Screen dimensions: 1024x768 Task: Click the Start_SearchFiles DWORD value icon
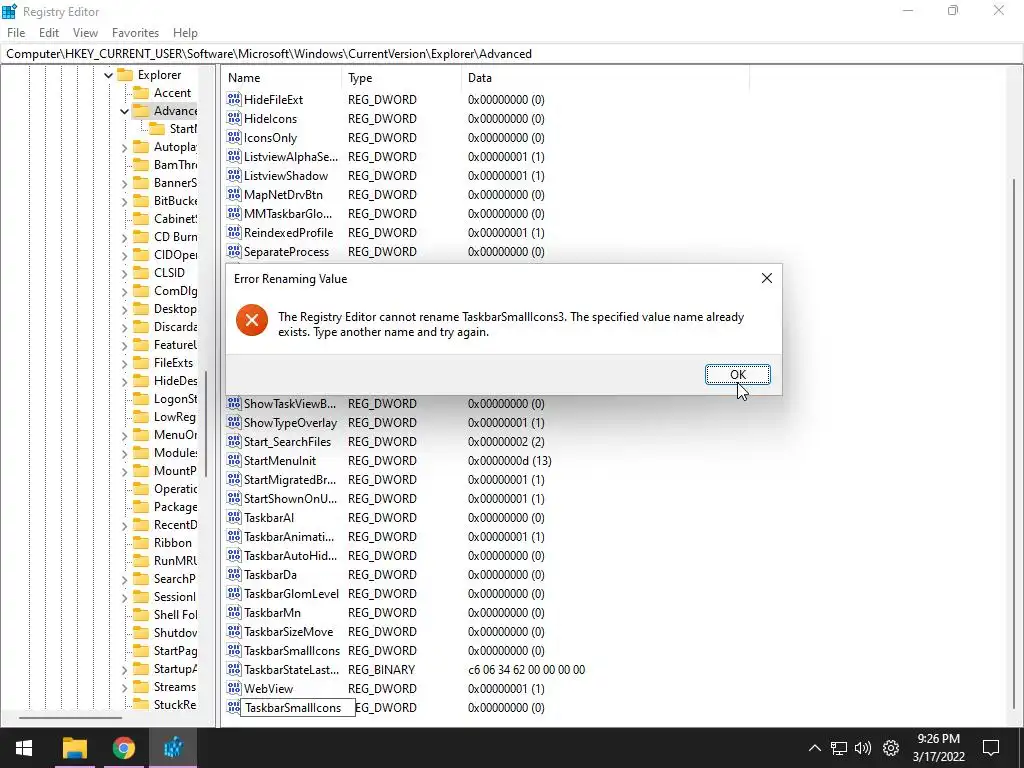234,441
